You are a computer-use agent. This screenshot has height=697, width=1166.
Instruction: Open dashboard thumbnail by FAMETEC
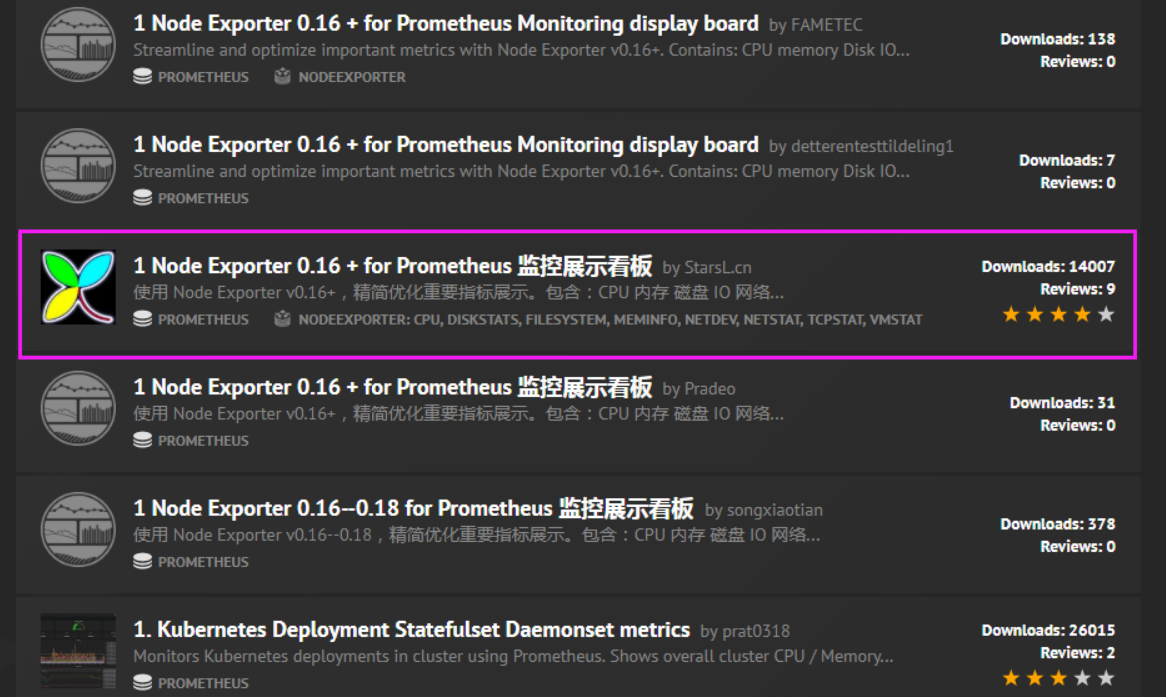(78, 45)
